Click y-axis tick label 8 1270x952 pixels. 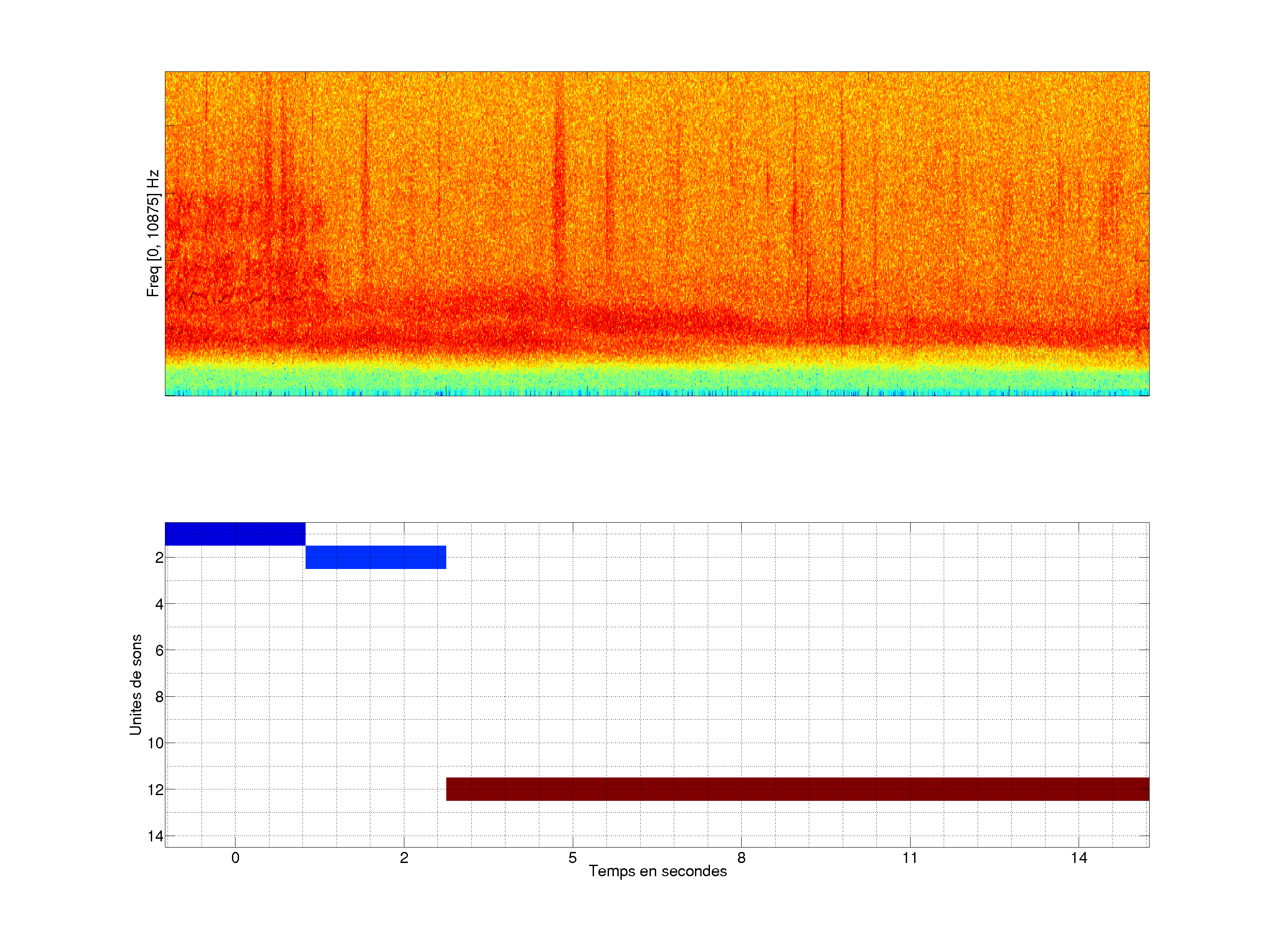(x=159, y=697)
